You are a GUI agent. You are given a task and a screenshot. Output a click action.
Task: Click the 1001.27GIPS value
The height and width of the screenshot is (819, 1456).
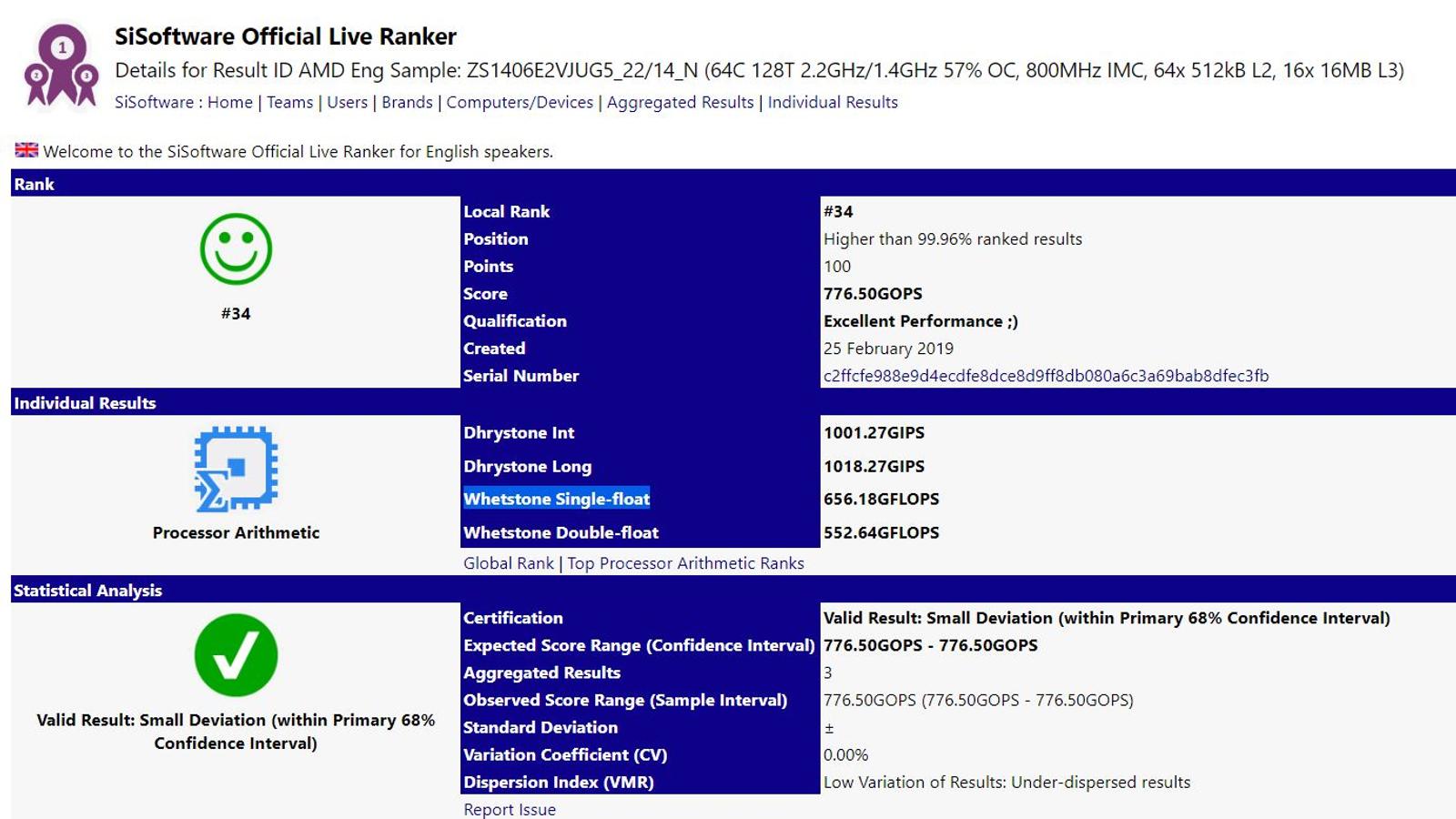(x=875, y=433)
